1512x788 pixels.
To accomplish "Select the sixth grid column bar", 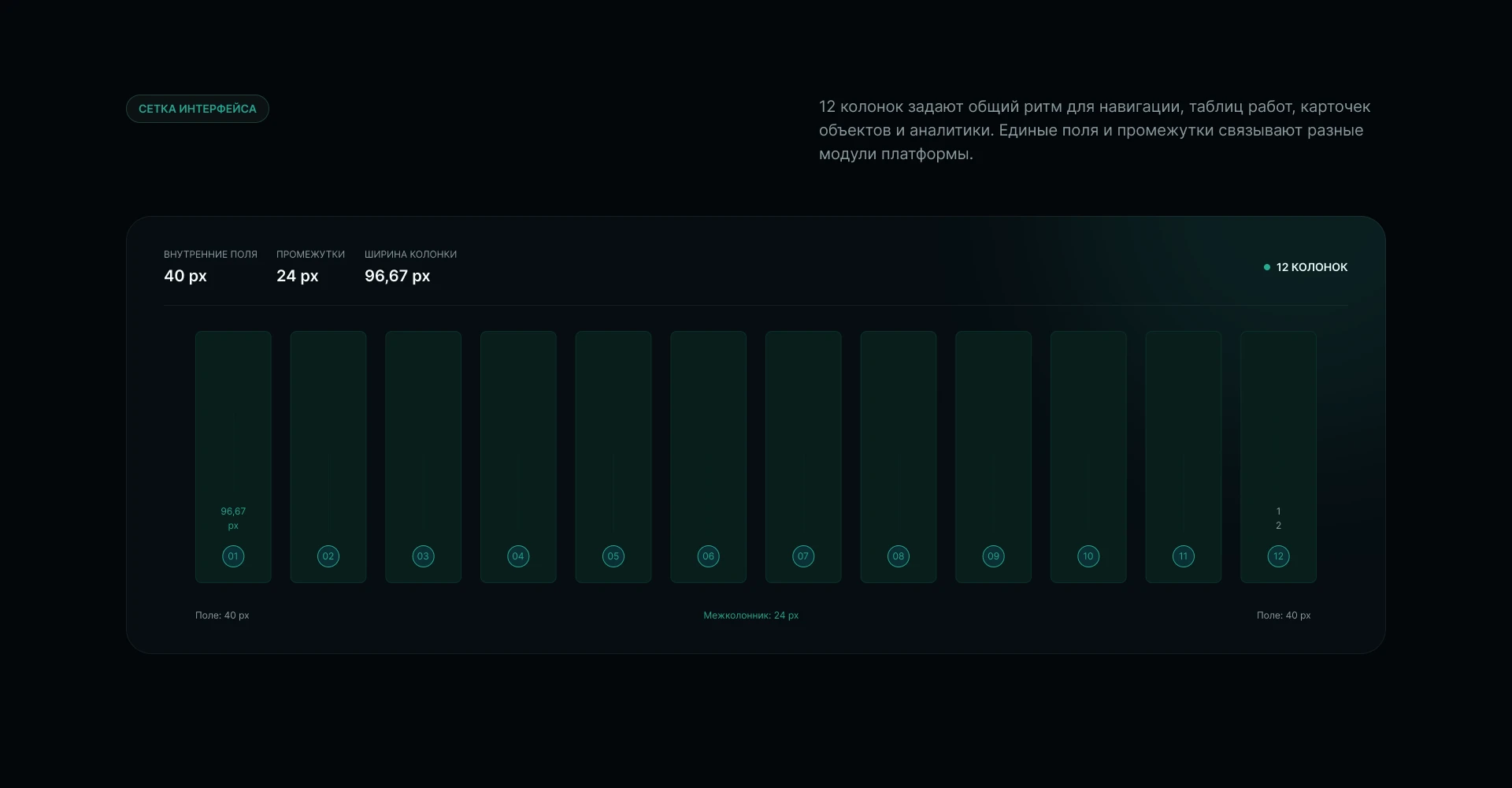I will click(708, 457).
